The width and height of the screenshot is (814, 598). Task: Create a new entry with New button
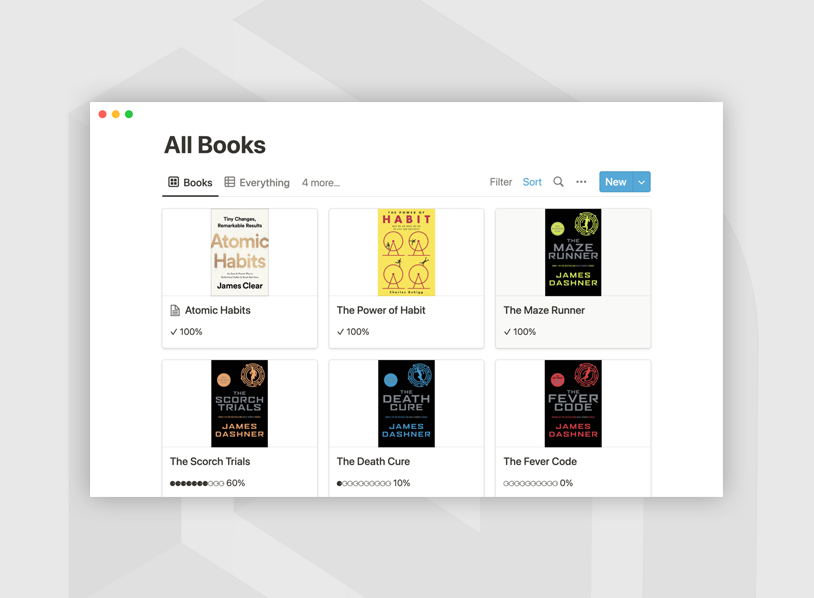pyautogui.click(x=616, y=182)
